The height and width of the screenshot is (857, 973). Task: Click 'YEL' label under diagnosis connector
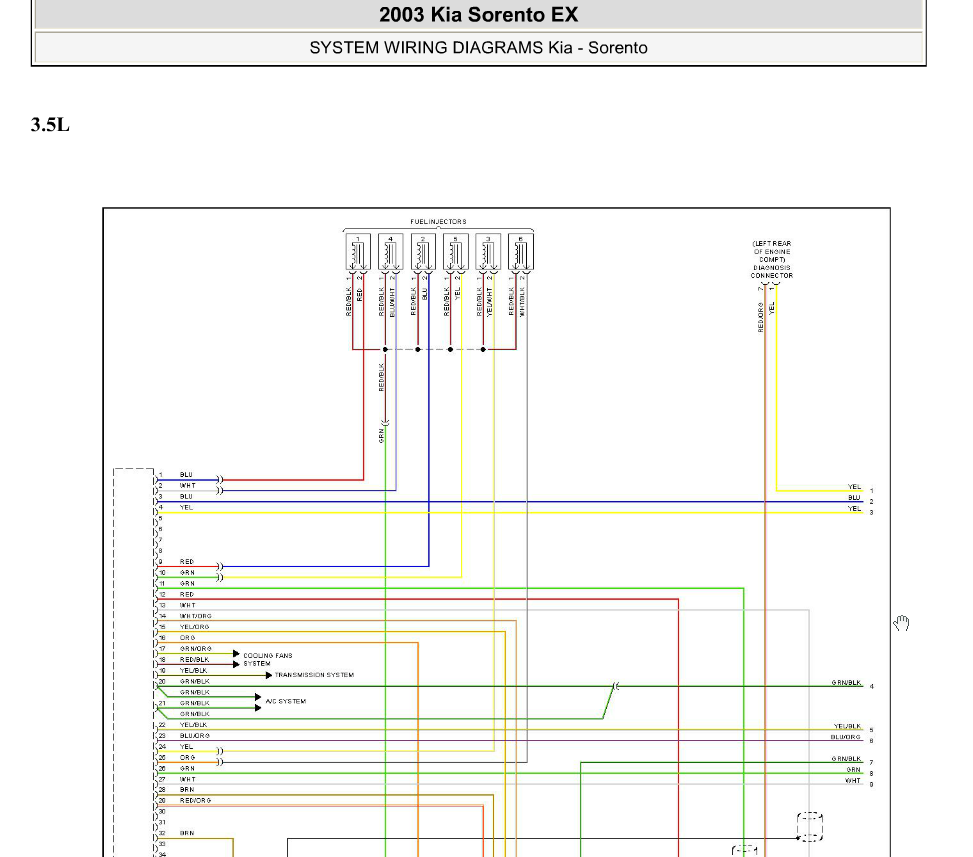772,308
